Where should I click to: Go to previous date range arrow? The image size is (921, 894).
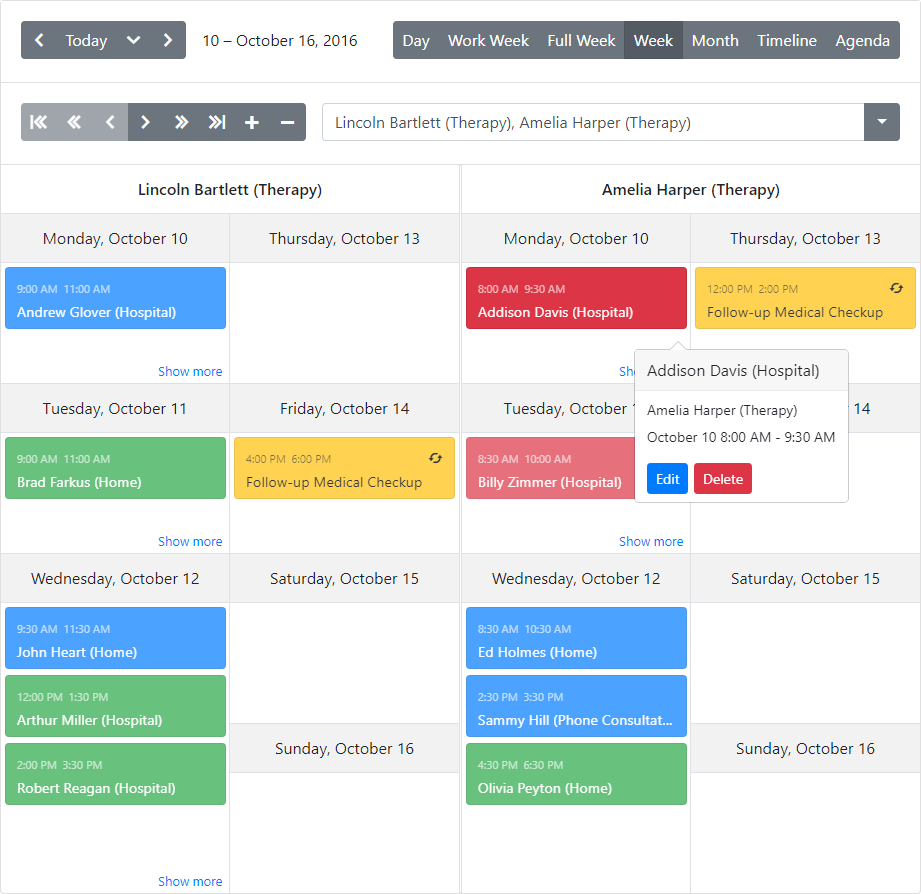[x=39, y=41]
